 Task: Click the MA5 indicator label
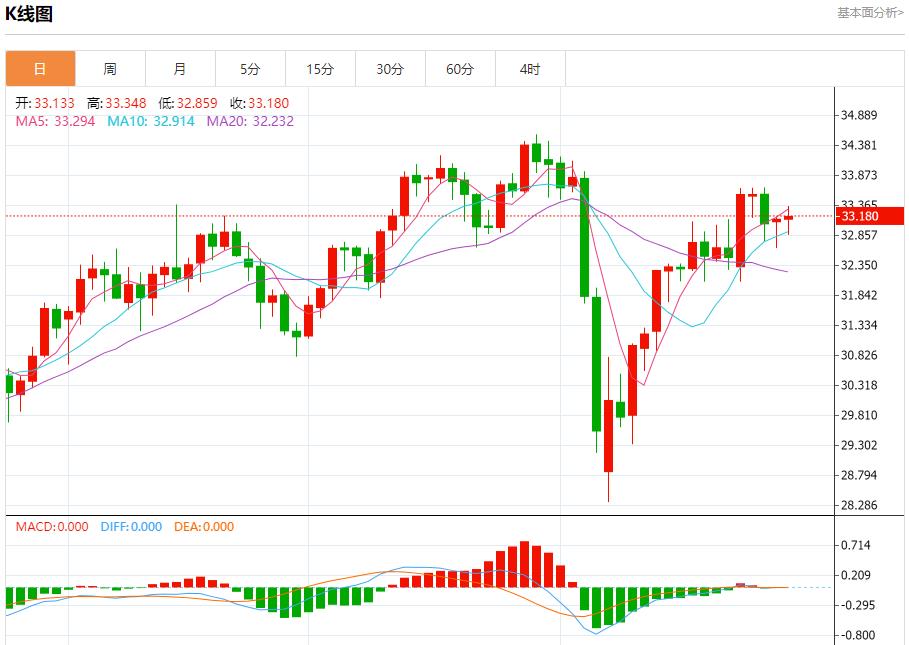click(55, 121)
